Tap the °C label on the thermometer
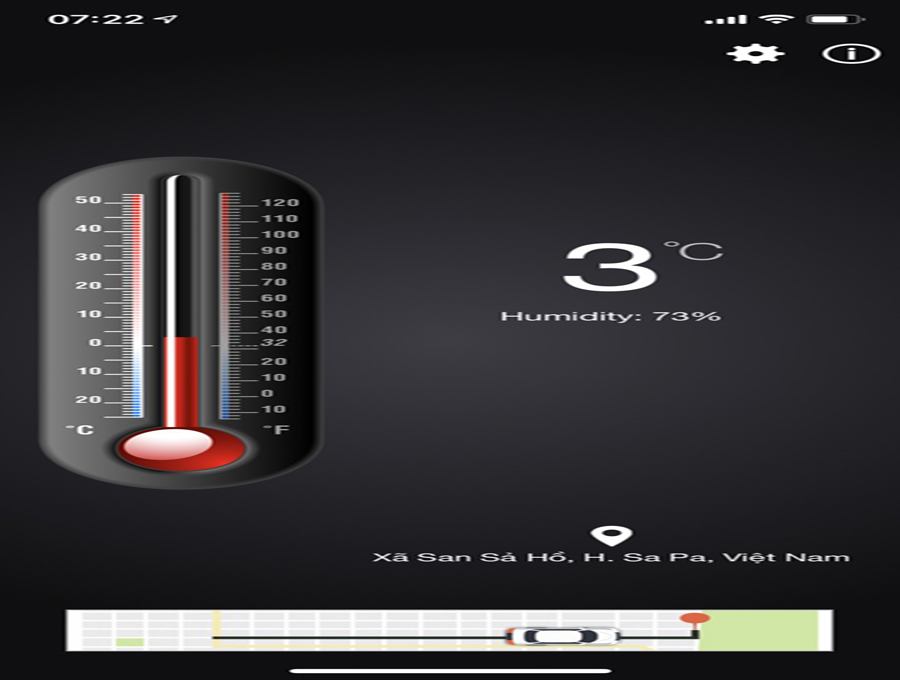The width and height of the screenshot is (900, 680). tap(80, 430)
